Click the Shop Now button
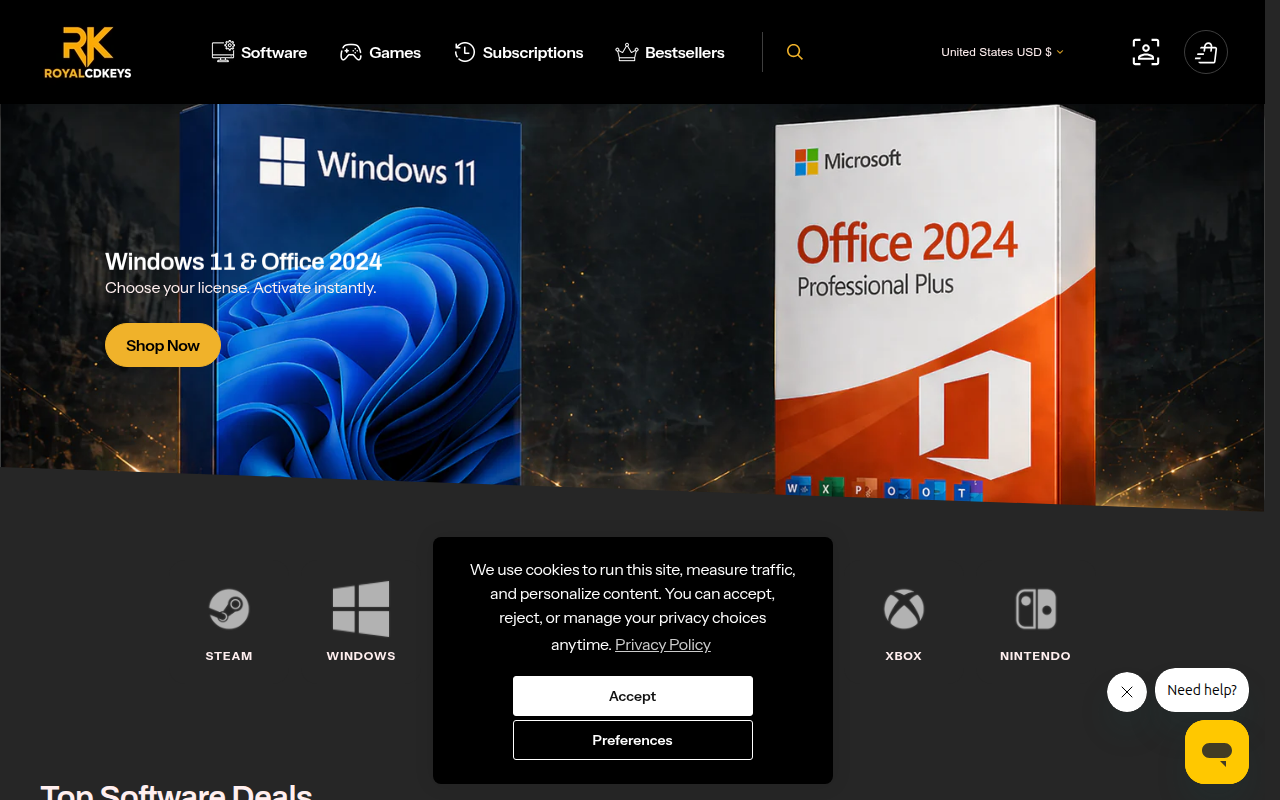Image resolution: width=1280 pixels, height=800 pixels. [x=163, y=345]
